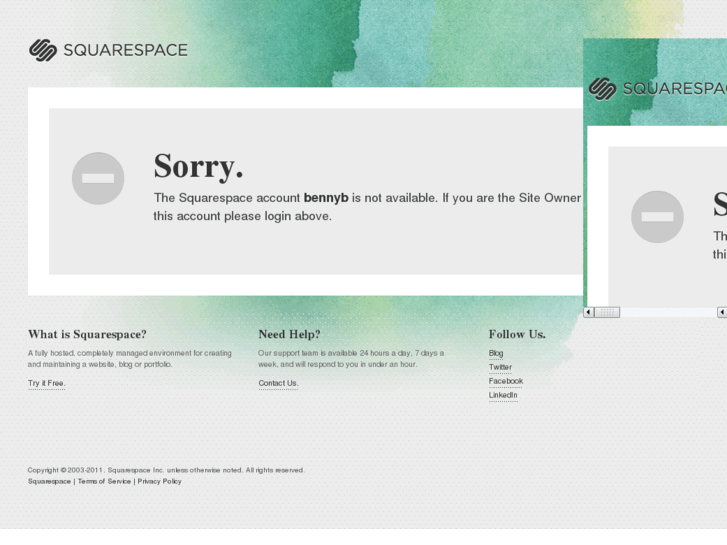The height and width of the screenshot is (545, 727).
Task: Open the Privacy Policy link
Action: point(159,481)
